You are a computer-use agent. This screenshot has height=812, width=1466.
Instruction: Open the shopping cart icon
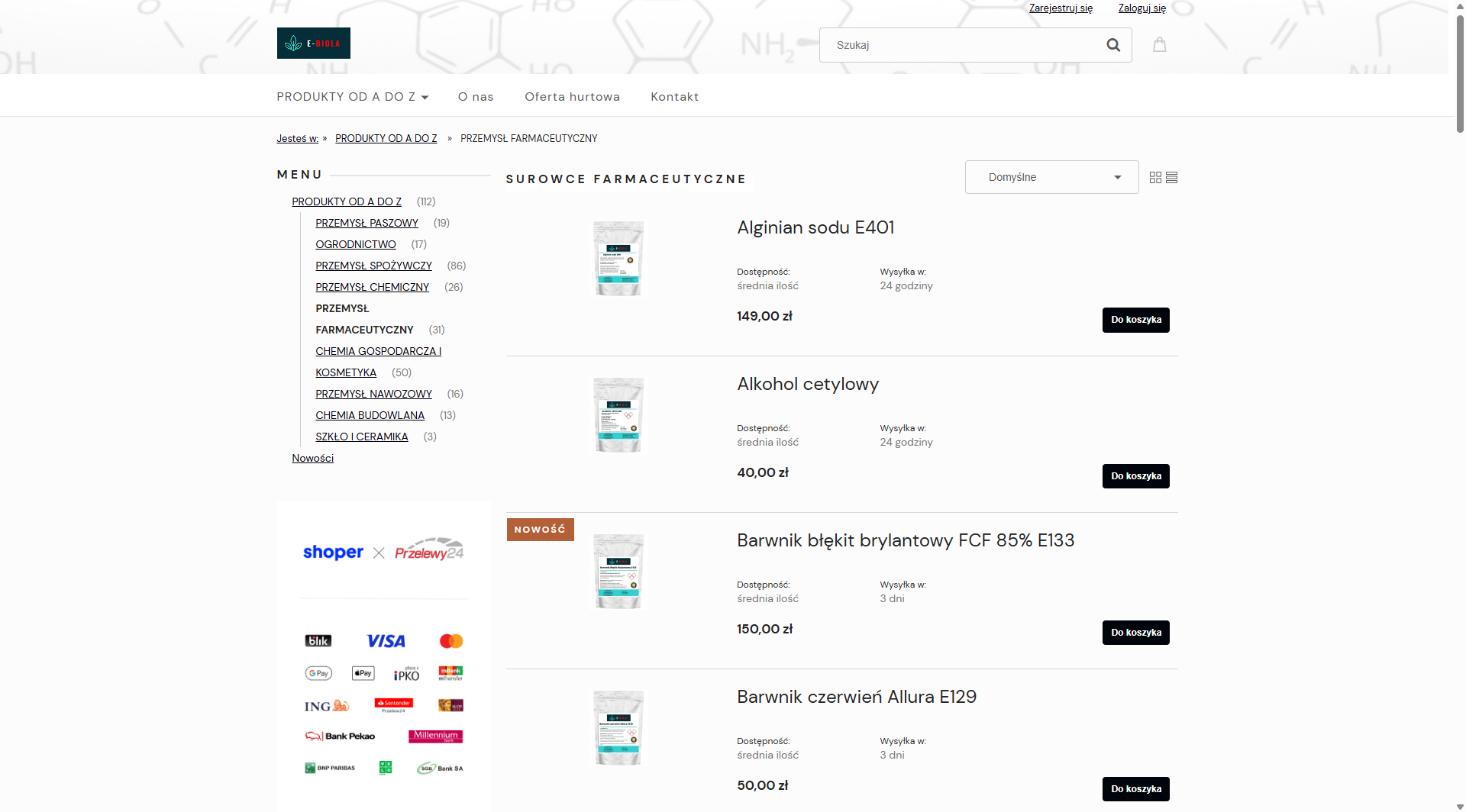pyautogui.click(x=1159, y=45)
